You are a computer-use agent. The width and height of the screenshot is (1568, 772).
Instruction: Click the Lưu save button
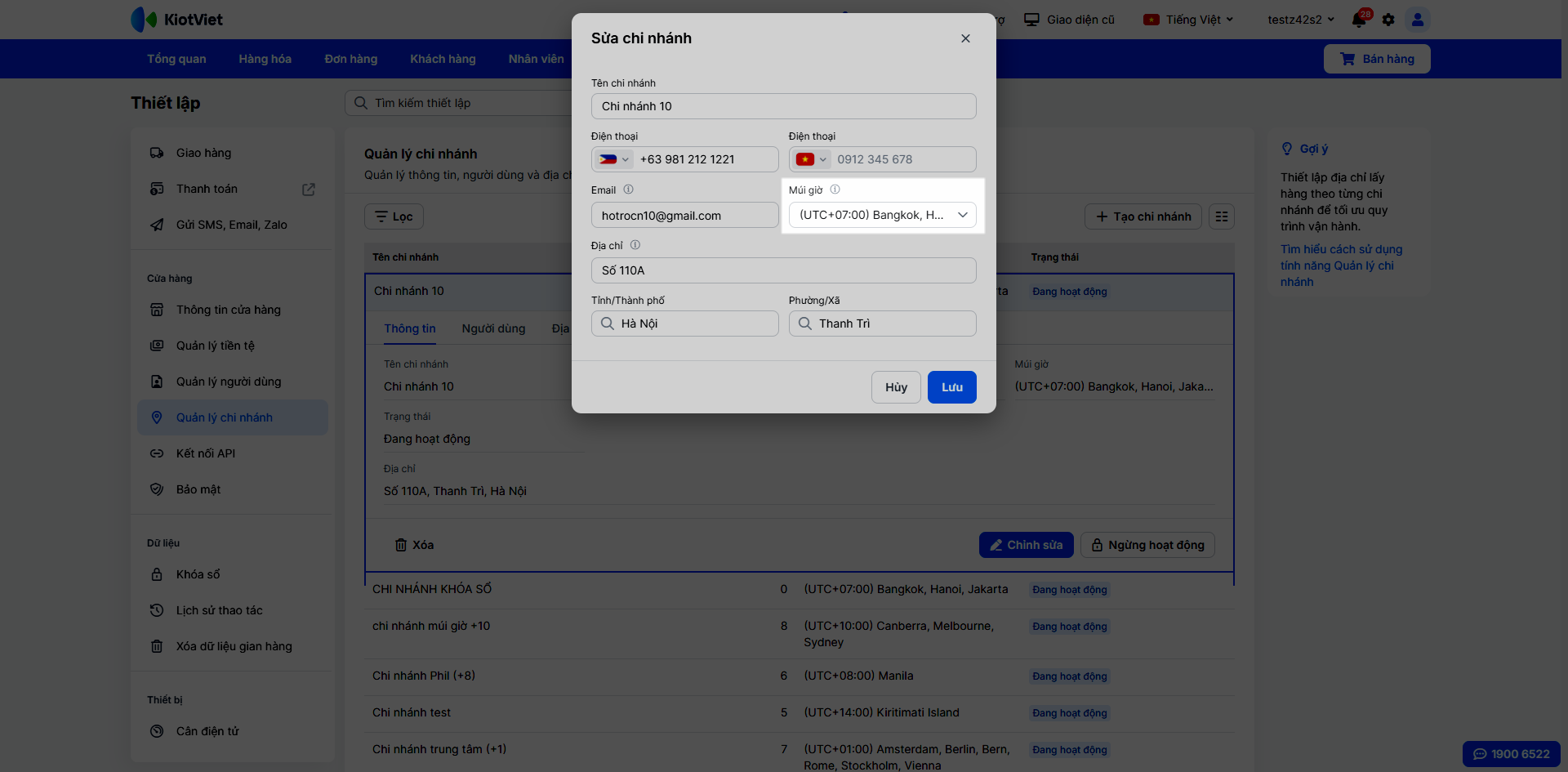coord(951,387)
